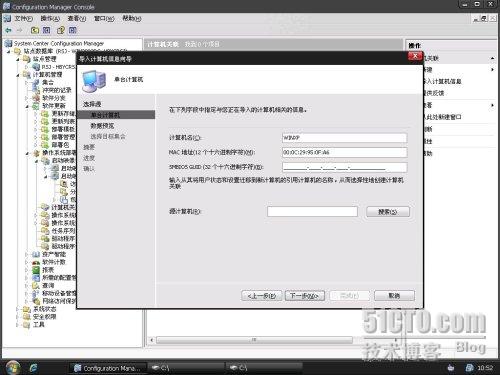Click the 计算机名(C) input field
Image resolution: width=500 pixels, height=375 pixels.
tap(344, 138)
